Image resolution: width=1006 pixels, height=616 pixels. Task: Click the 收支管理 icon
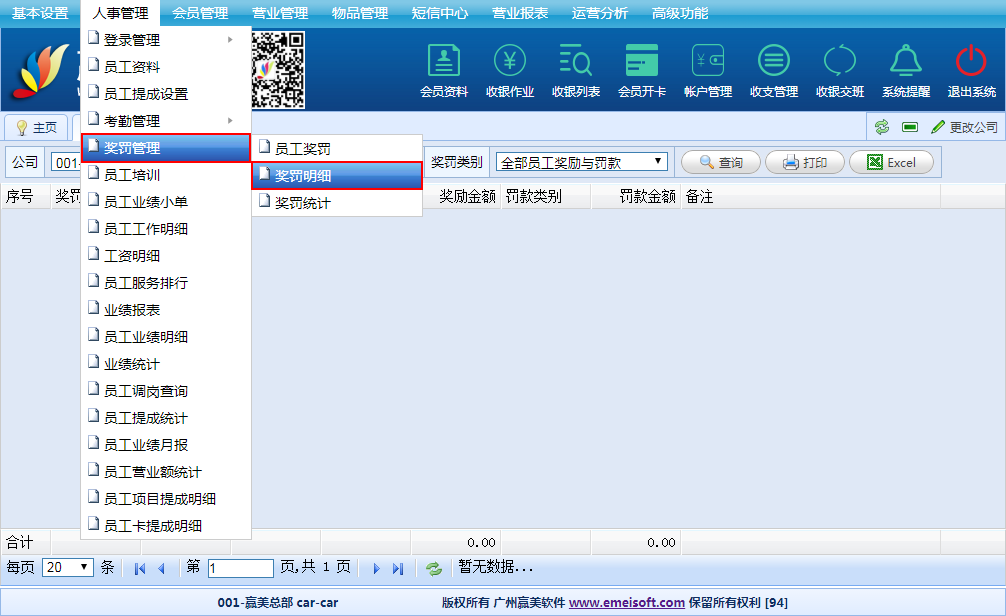(x=774, y=62)
